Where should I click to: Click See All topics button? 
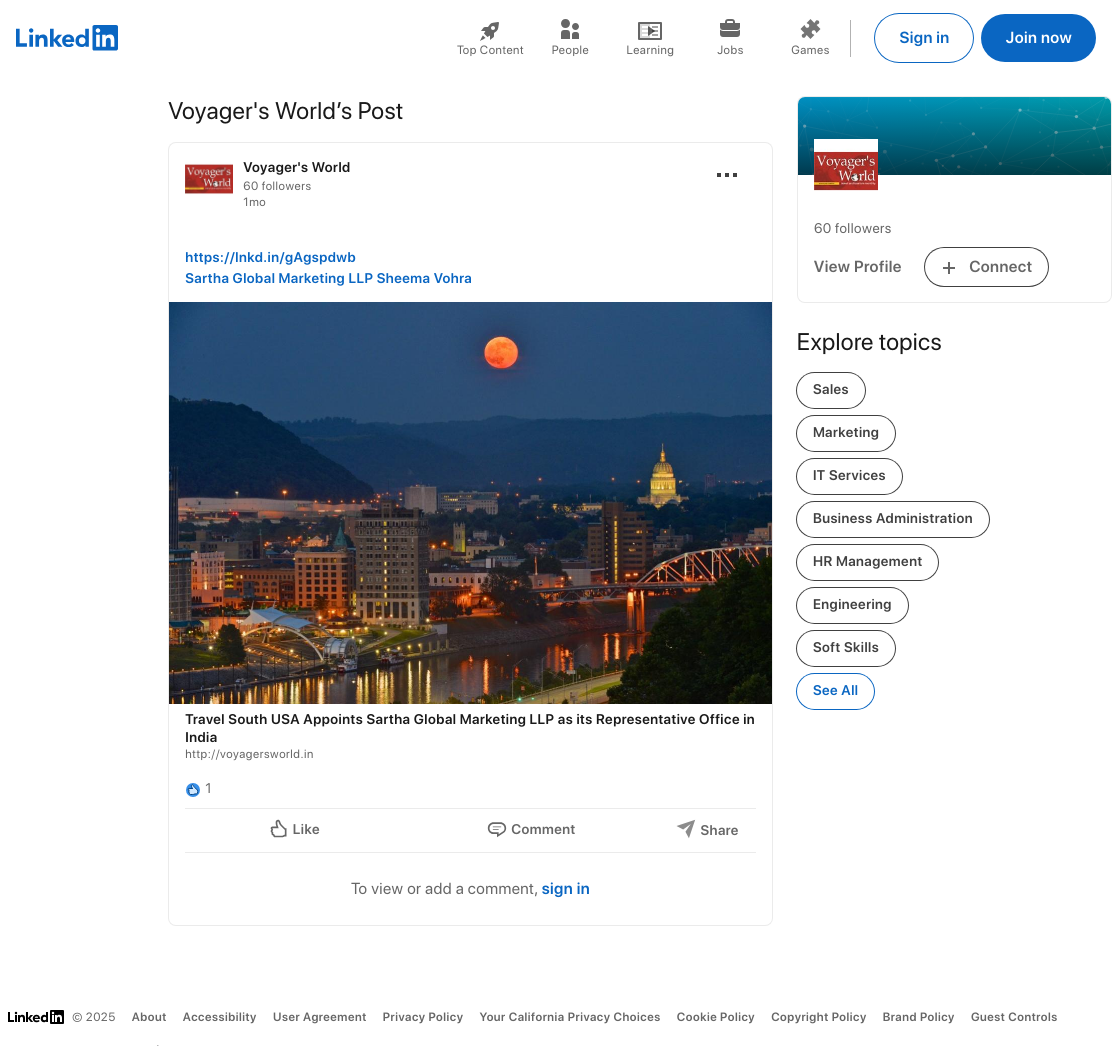835,691
